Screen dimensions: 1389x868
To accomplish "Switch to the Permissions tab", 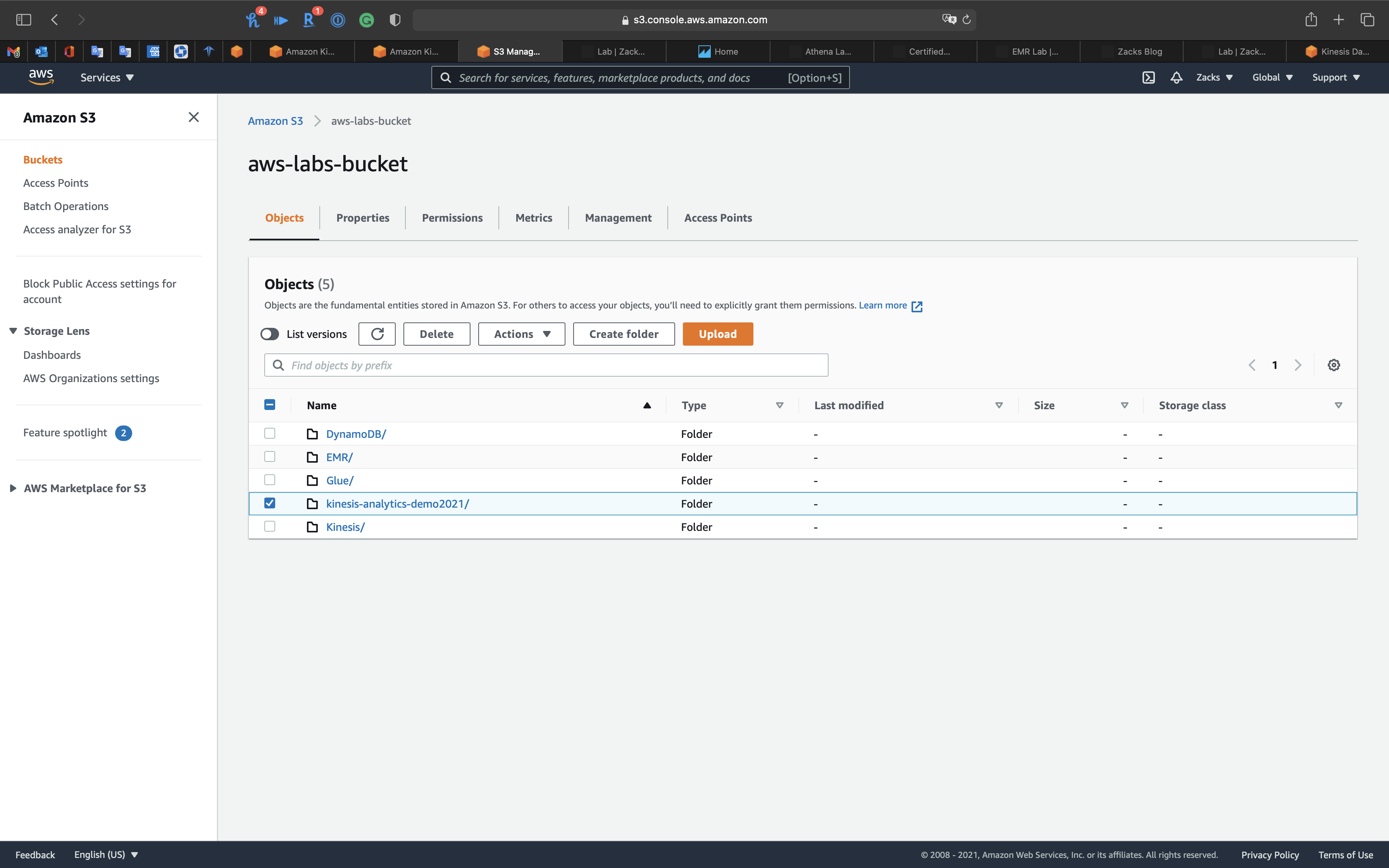I will (452, 218).
